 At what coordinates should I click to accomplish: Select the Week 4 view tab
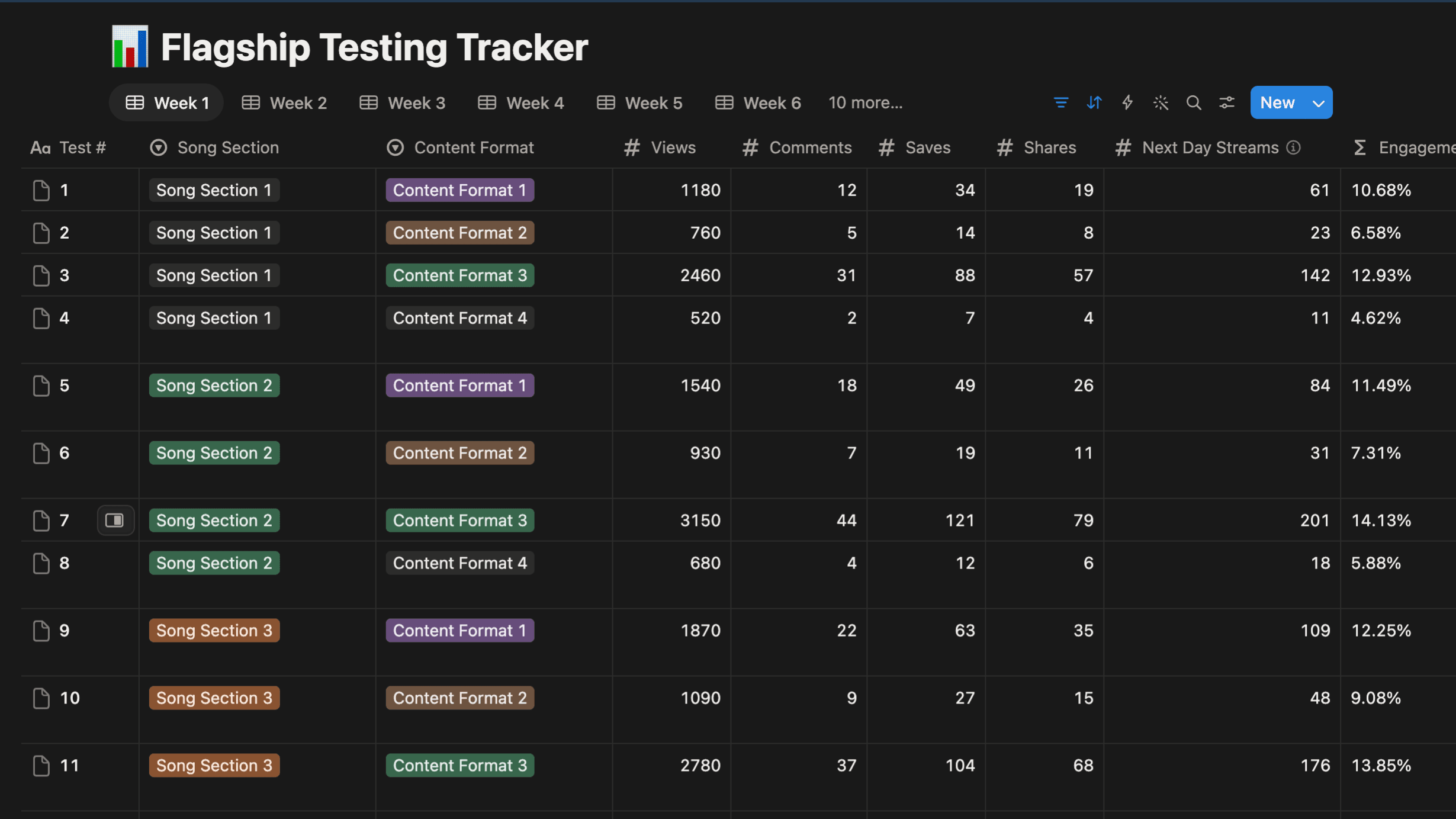pos(521,103)
